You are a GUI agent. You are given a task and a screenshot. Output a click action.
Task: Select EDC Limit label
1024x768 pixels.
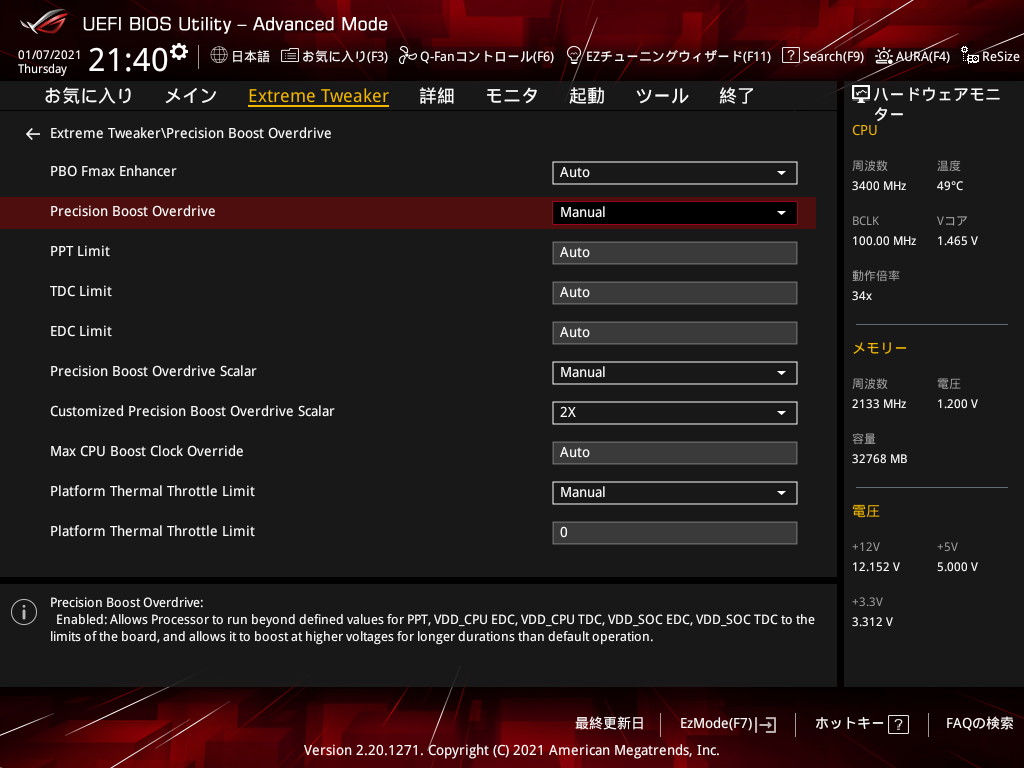[x=81, y=331]
